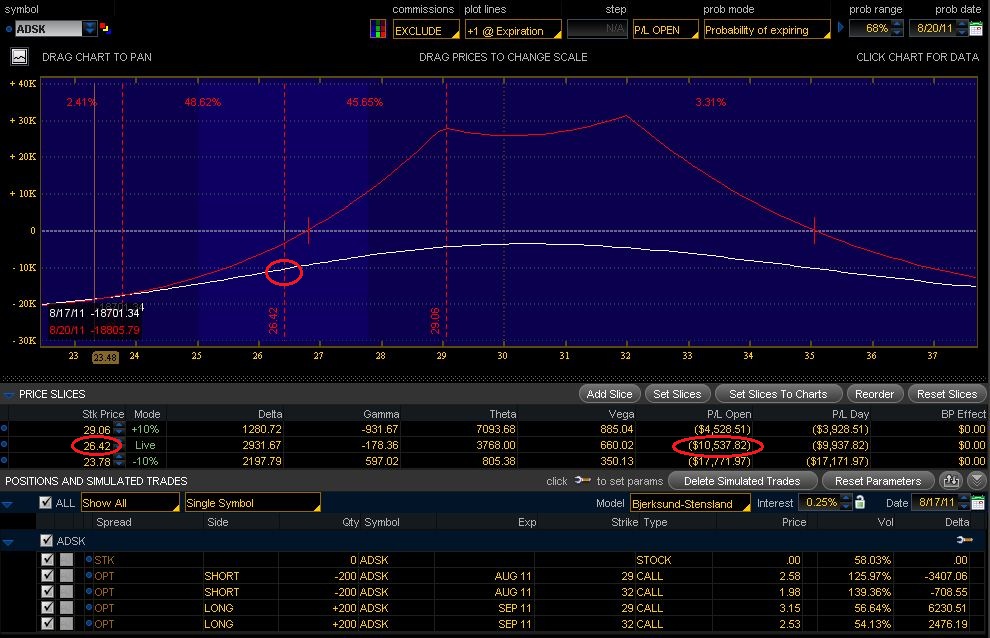Open the P/L OPEN dropdown
The height and width of the screenshot is (638, 990).
point(665,30)
